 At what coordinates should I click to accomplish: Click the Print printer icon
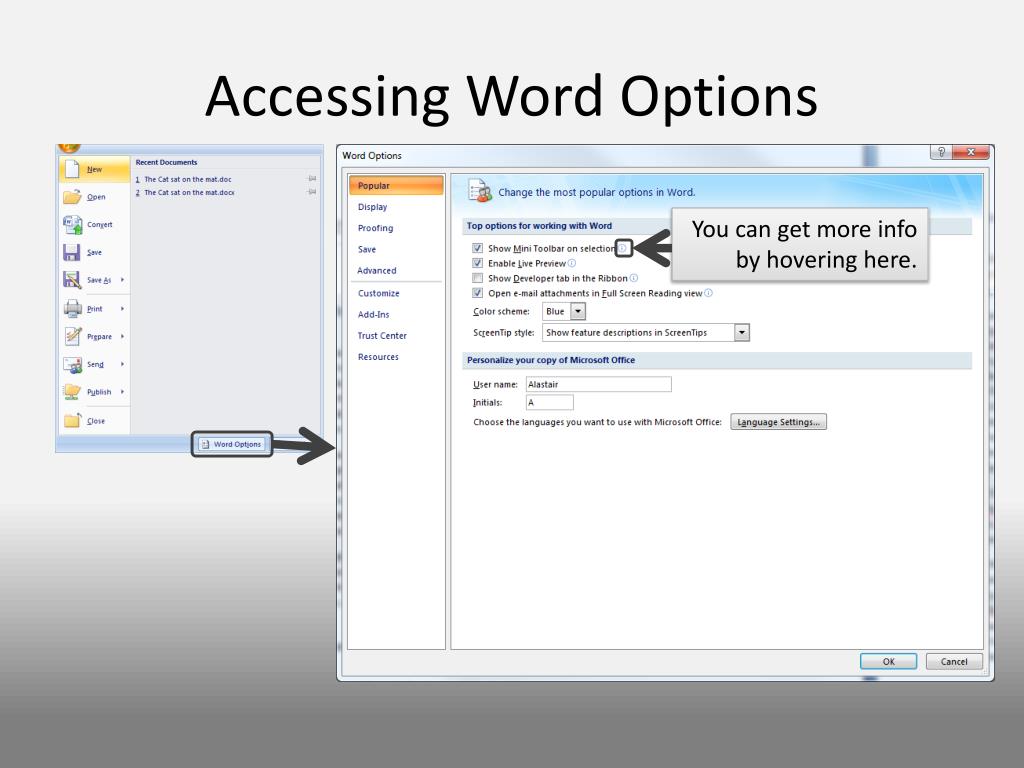pyautogui.click(x=72, y=308)
